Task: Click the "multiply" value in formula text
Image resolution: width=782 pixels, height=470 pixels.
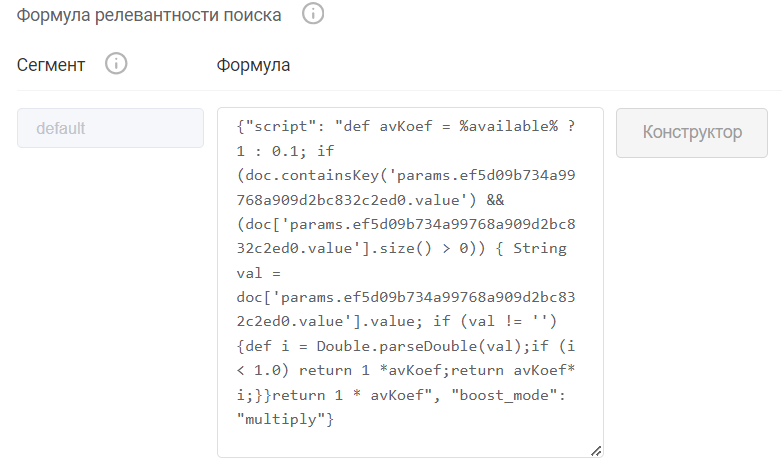Action: coord(286,420)
